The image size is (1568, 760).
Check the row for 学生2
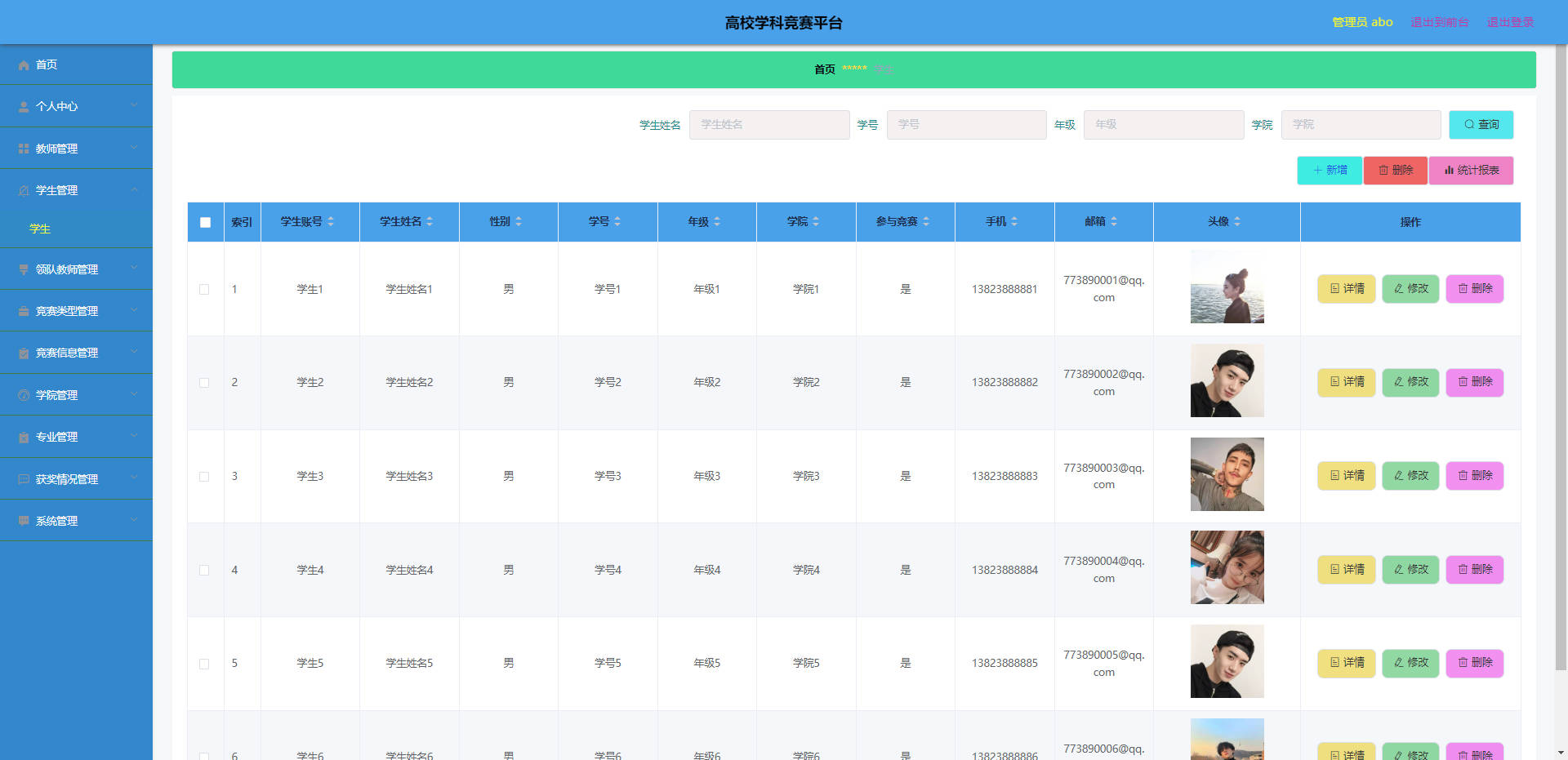[x=204, y=383]
